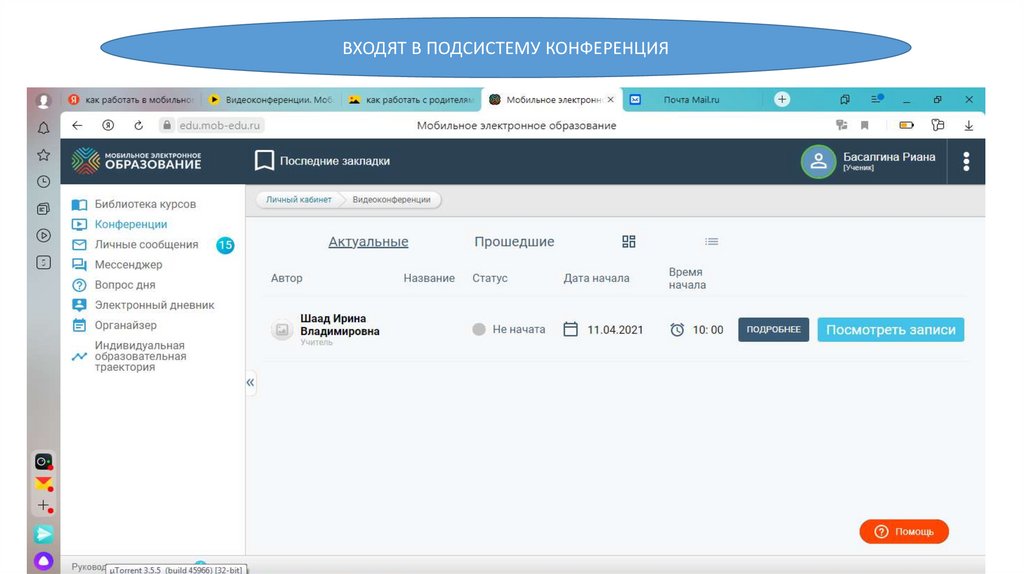Viewport: 1024px width, 574px height.
Task: Click the Подробнее button
Action: 773,330
